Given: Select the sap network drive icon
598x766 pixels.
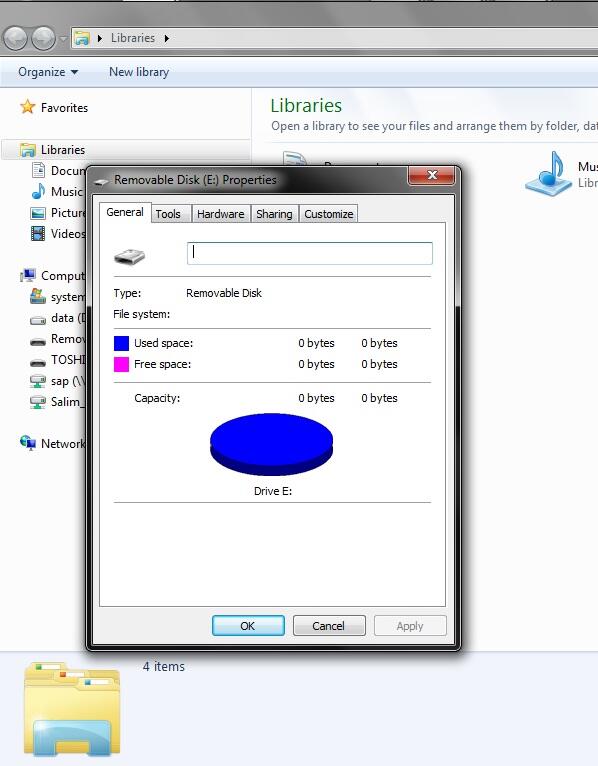Looking at the screenshot, I should [38, 381].
